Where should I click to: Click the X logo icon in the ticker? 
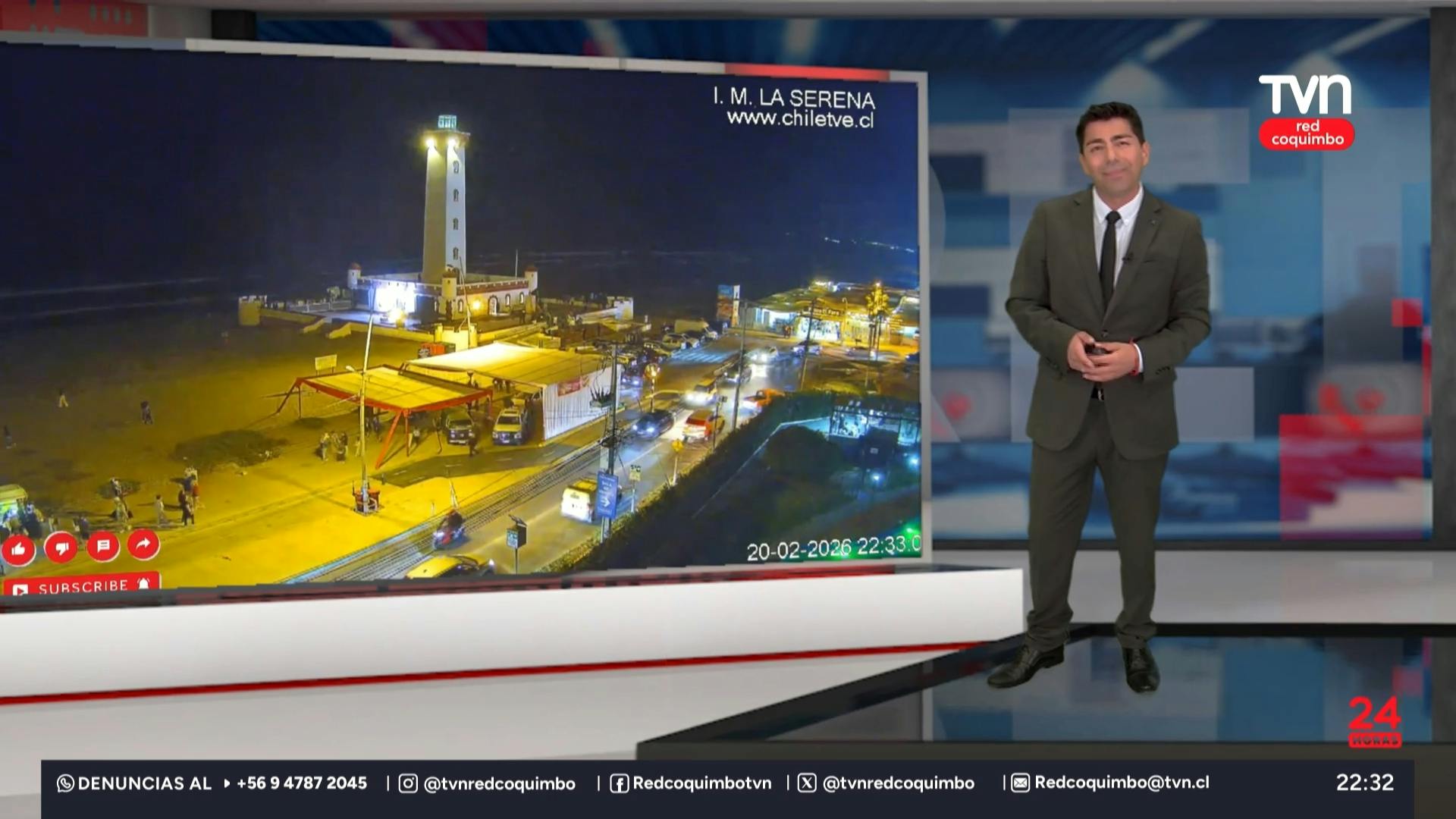pos(807,783)
